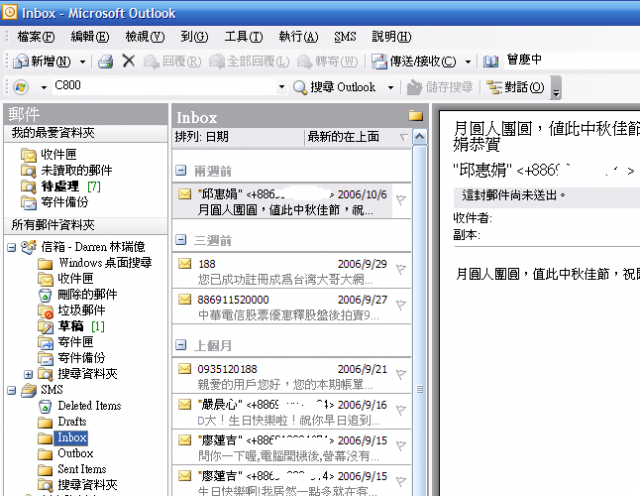Collapse 信箱 - Darren 林瑞億 tree
This screenshot has width=640, height=496.
[11, 247]
